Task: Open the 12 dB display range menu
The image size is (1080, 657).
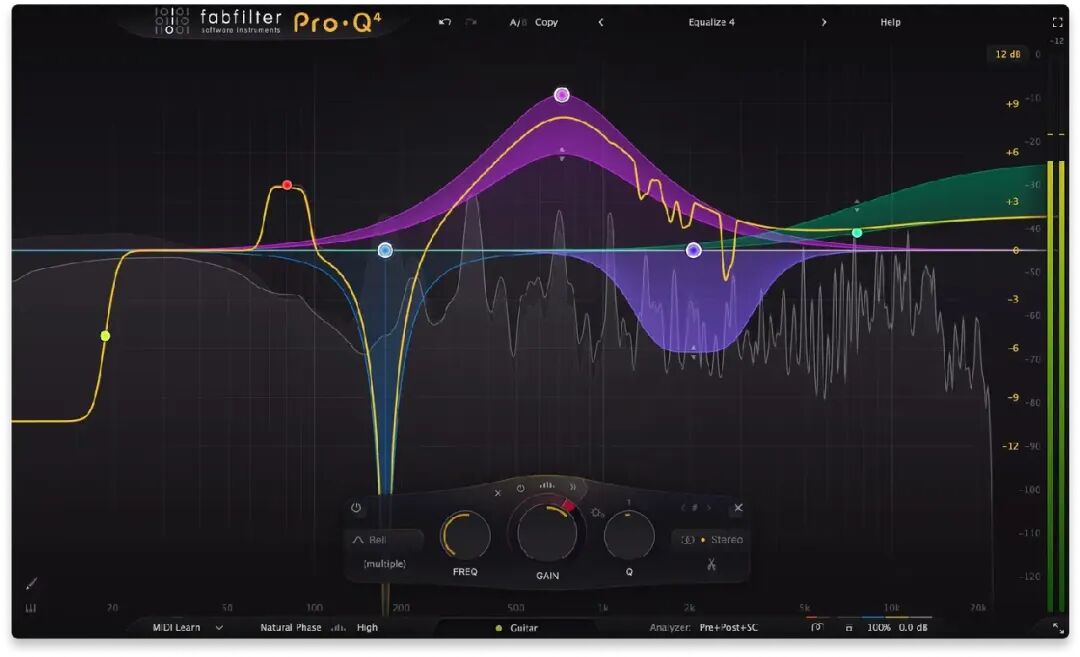Action: pyautogui.click(x=1007, y=54)
